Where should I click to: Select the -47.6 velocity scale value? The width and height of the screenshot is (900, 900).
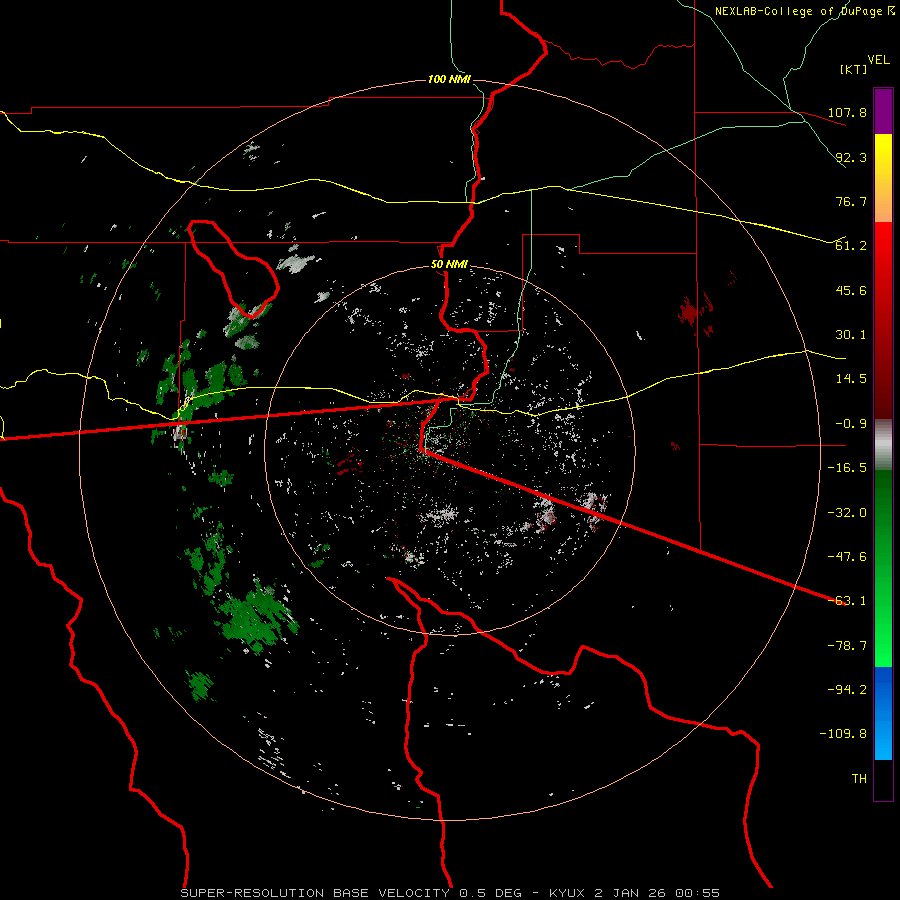point(847,557)
